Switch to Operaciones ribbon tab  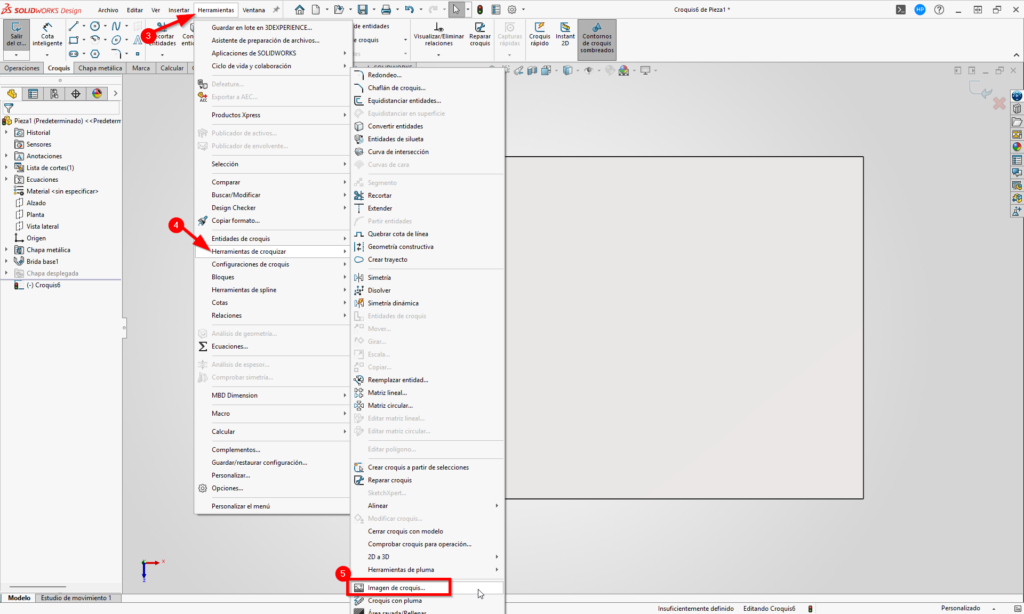pos(22,68)
